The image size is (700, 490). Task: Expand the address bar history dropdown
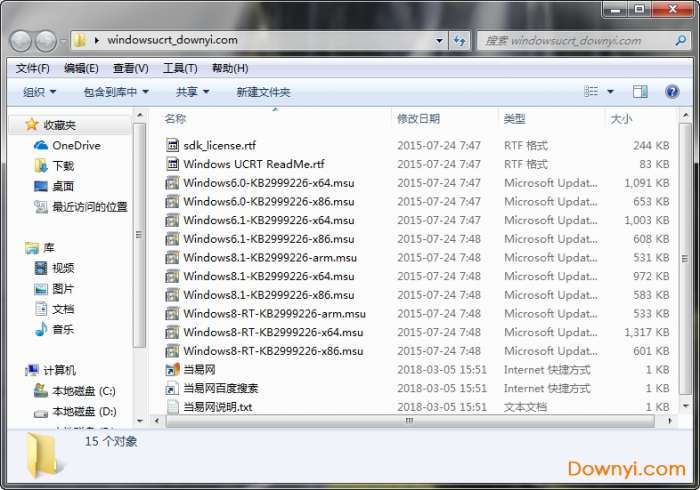tap(439, 41)
